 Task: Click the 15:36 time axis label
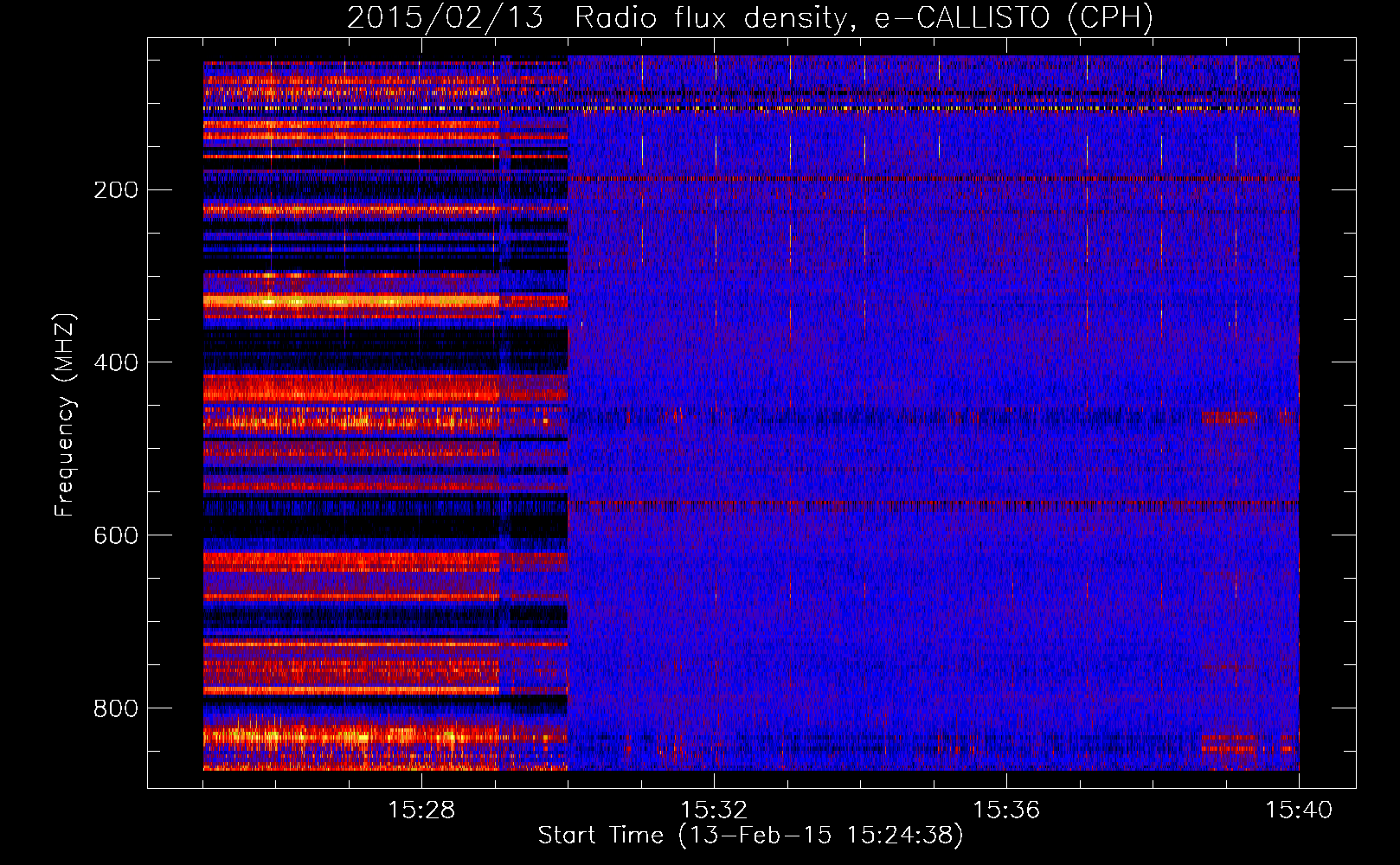1006,811
